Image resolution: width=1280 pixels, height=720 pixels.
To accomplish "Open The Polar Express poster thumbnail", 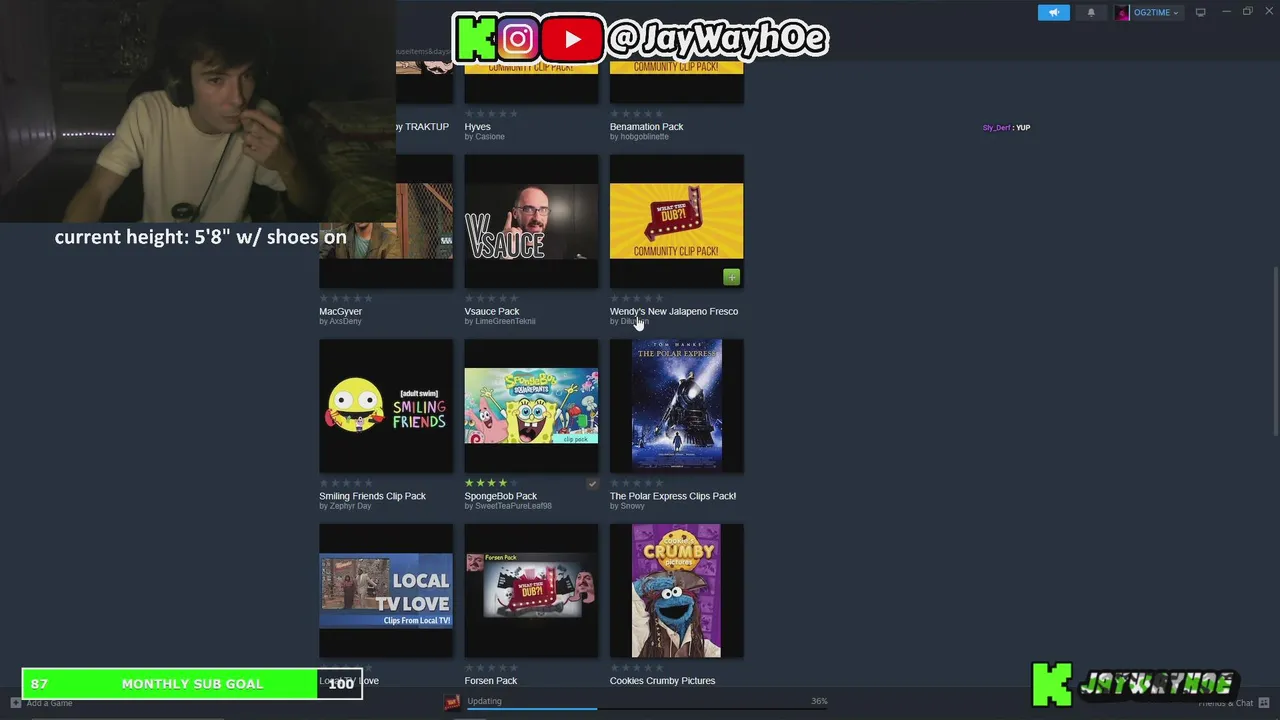I will (x=676, y=406).
